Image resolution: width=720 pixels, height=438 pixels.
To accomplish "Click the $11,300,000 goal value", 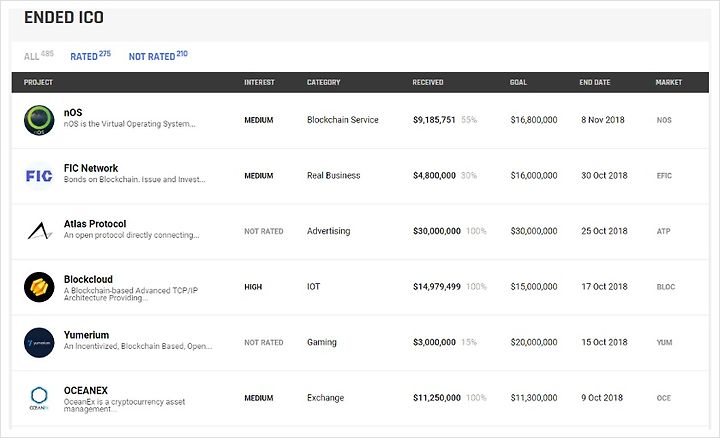I will pos(534,398).
